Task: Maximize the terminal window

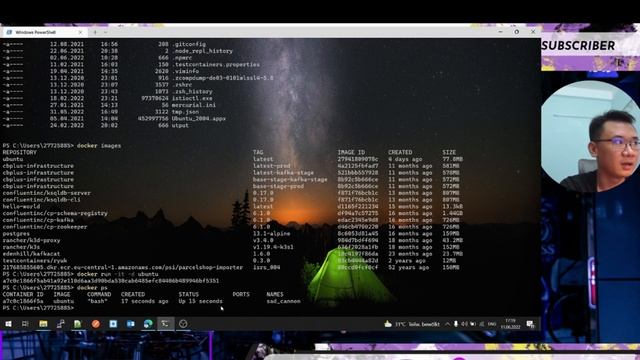Action: (517, 32)
